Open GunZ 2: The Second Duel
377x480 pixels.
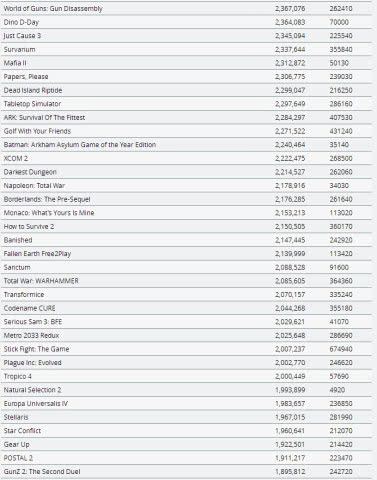[42, 472]
